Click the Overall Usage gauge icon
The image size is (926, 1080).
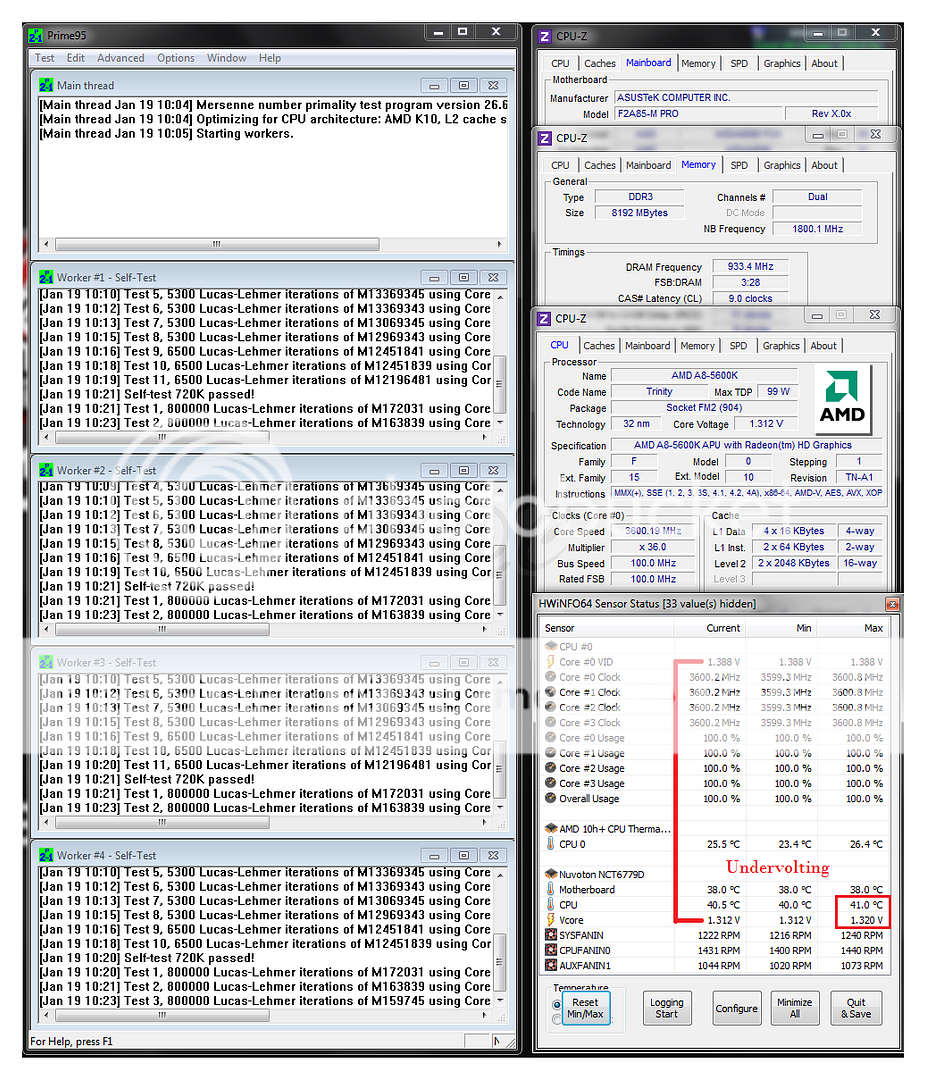pos(550,799)
